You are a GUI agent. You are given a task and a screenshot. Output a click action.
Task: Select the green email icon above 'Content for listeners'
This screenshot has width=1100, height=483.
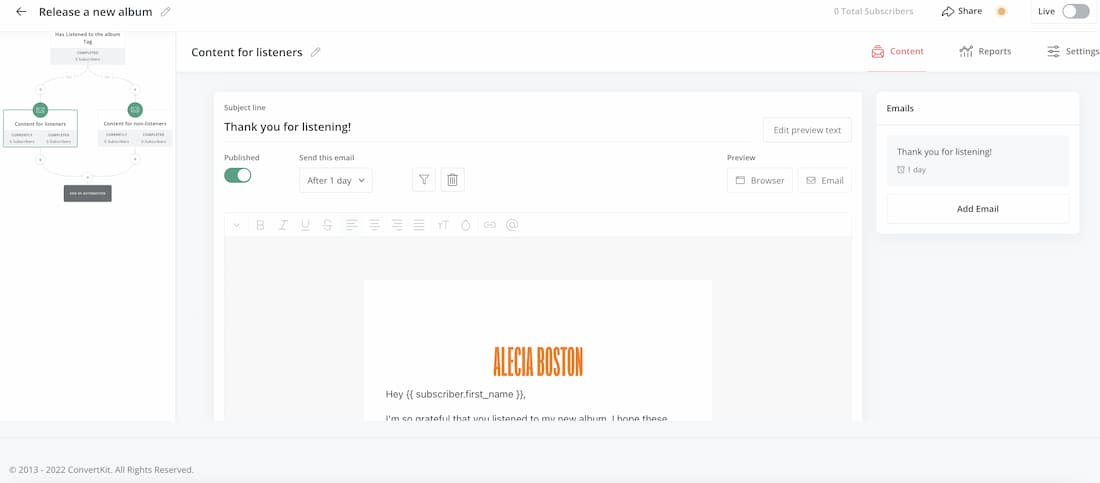point(41,110)
